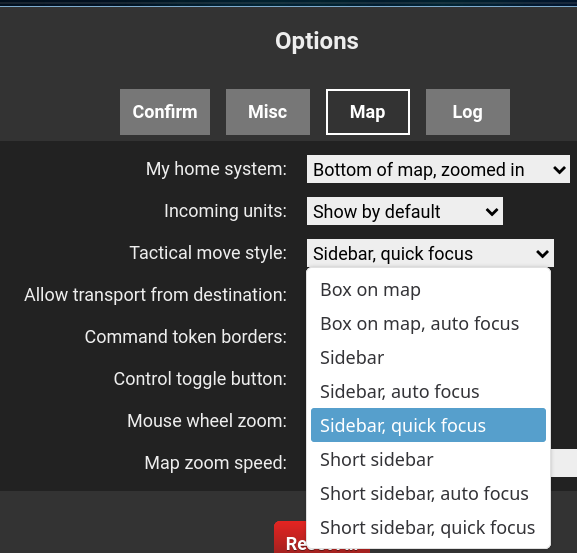Click the Control toggle button label
Screen dimensions: 577x553
tap(200, 379)
